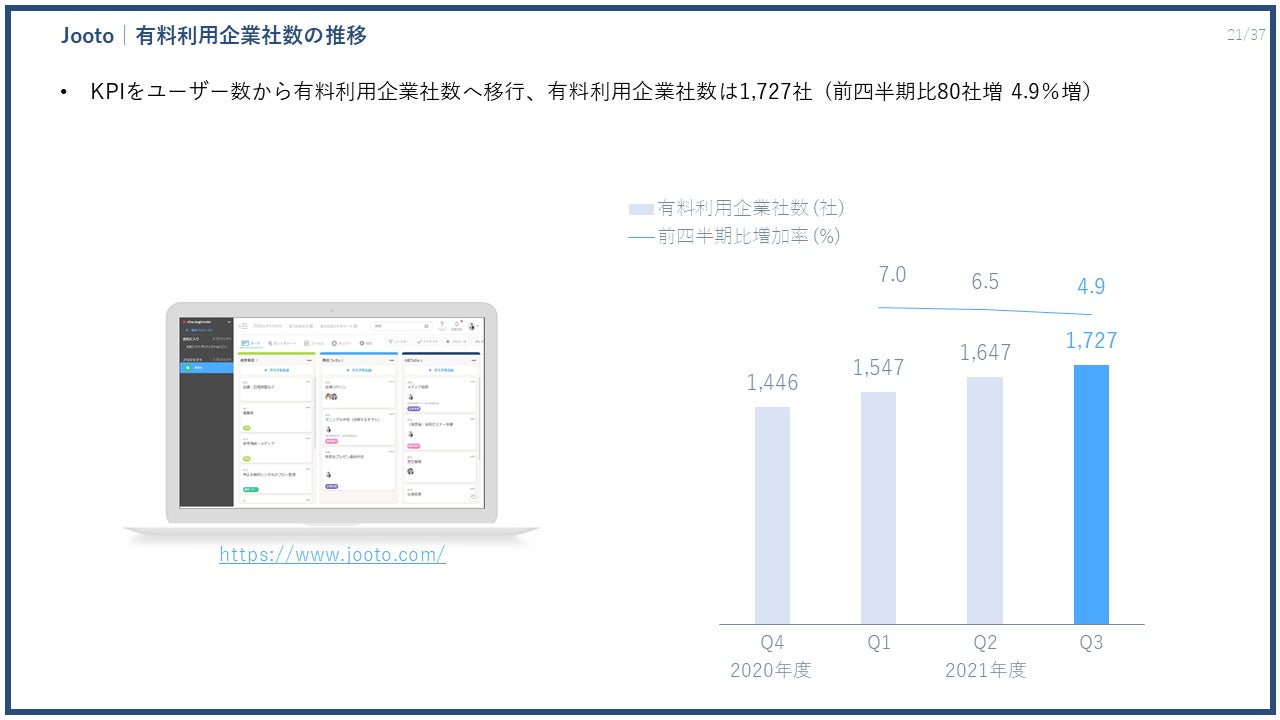
Task: Click the 2021年度 fiscal year label
Action: point(986,670)
